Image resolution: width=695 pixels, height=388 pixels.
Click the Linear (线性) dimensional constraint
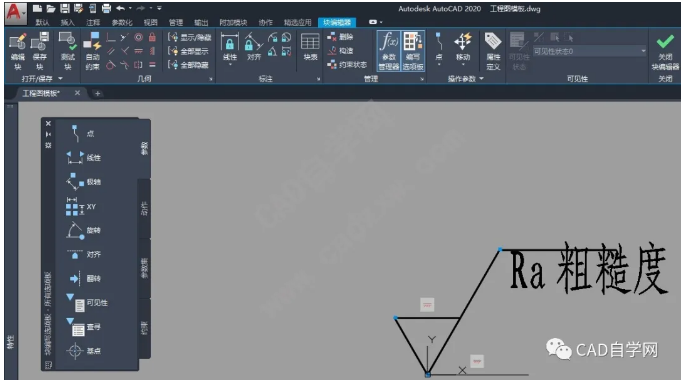230,47
